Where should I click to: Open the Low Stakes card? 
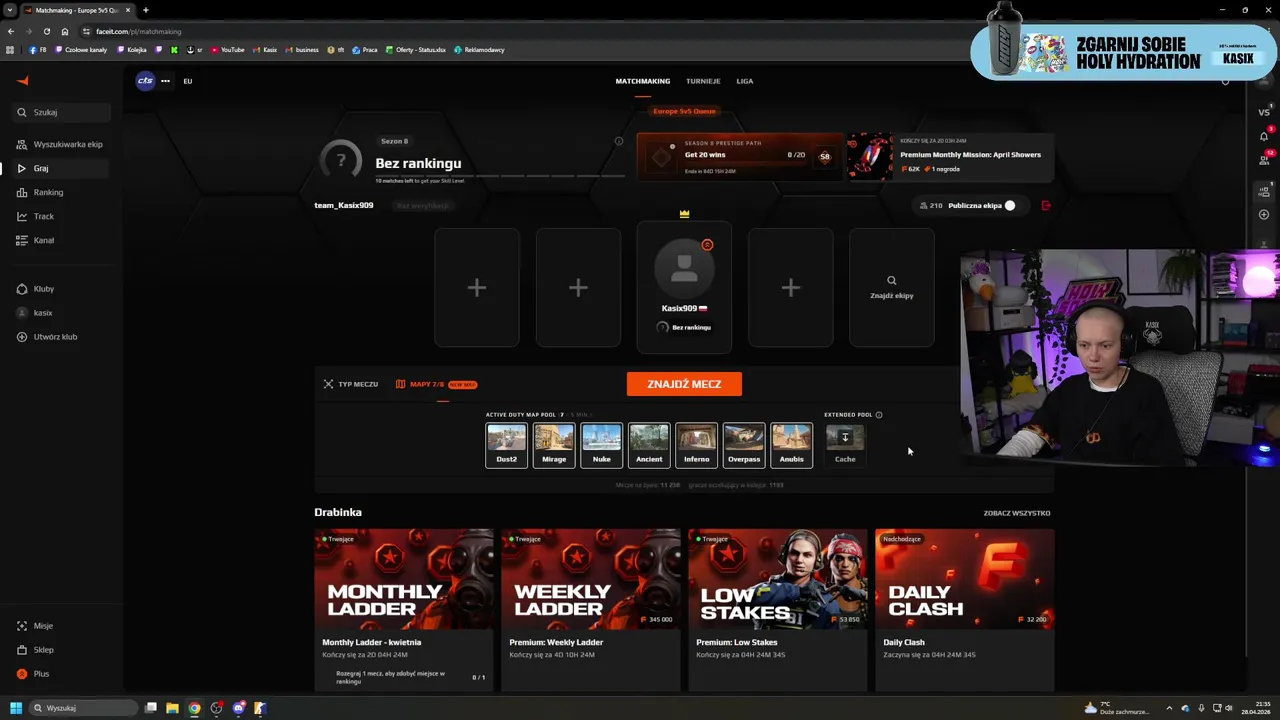tap(778, 610)
